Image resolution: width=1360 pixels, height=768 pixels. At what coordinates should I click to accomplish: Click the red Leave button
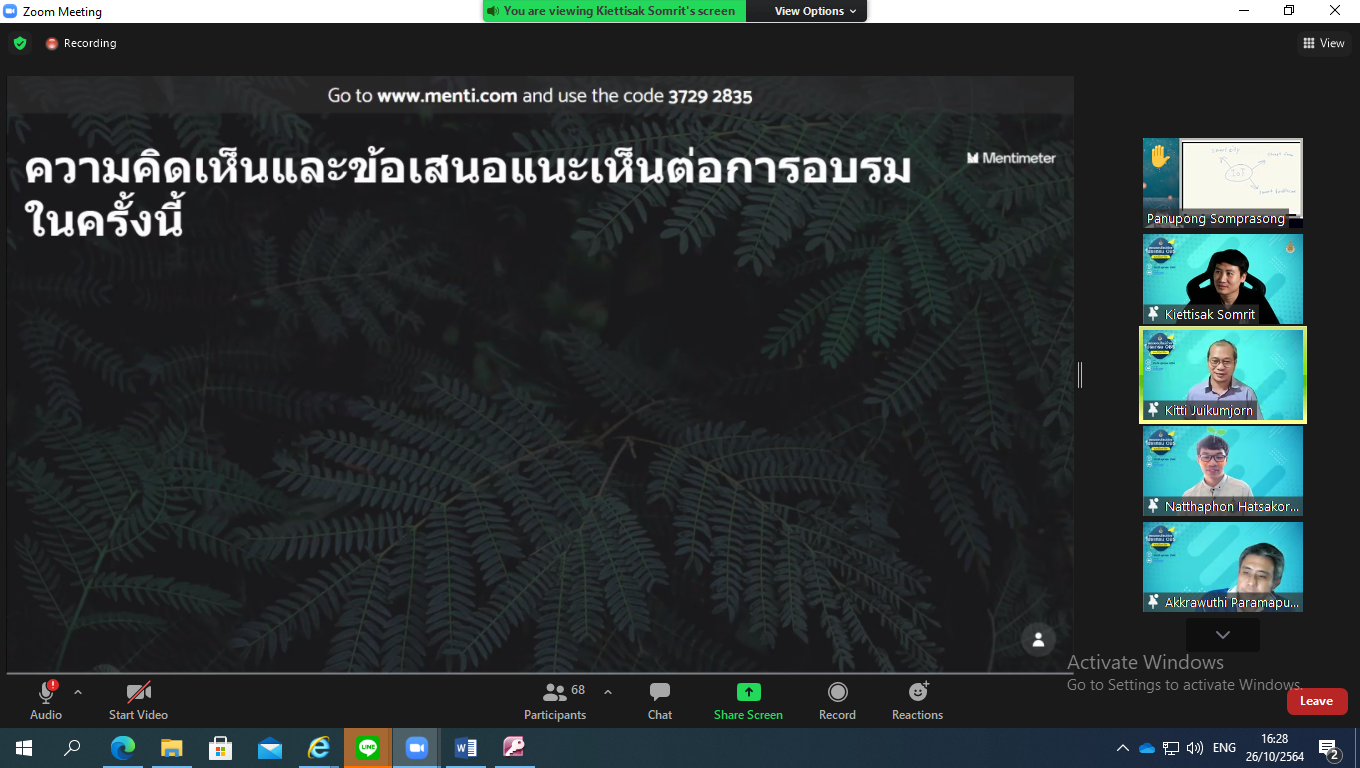point(1317,701)
